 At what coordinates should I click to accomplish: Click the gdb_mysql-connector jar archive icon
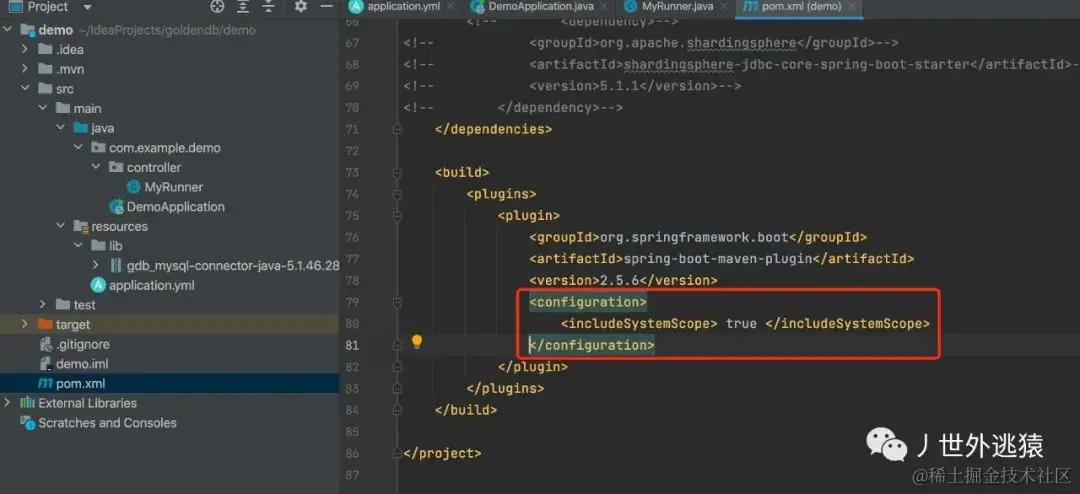pyautogui.click(x=116, y=265)
